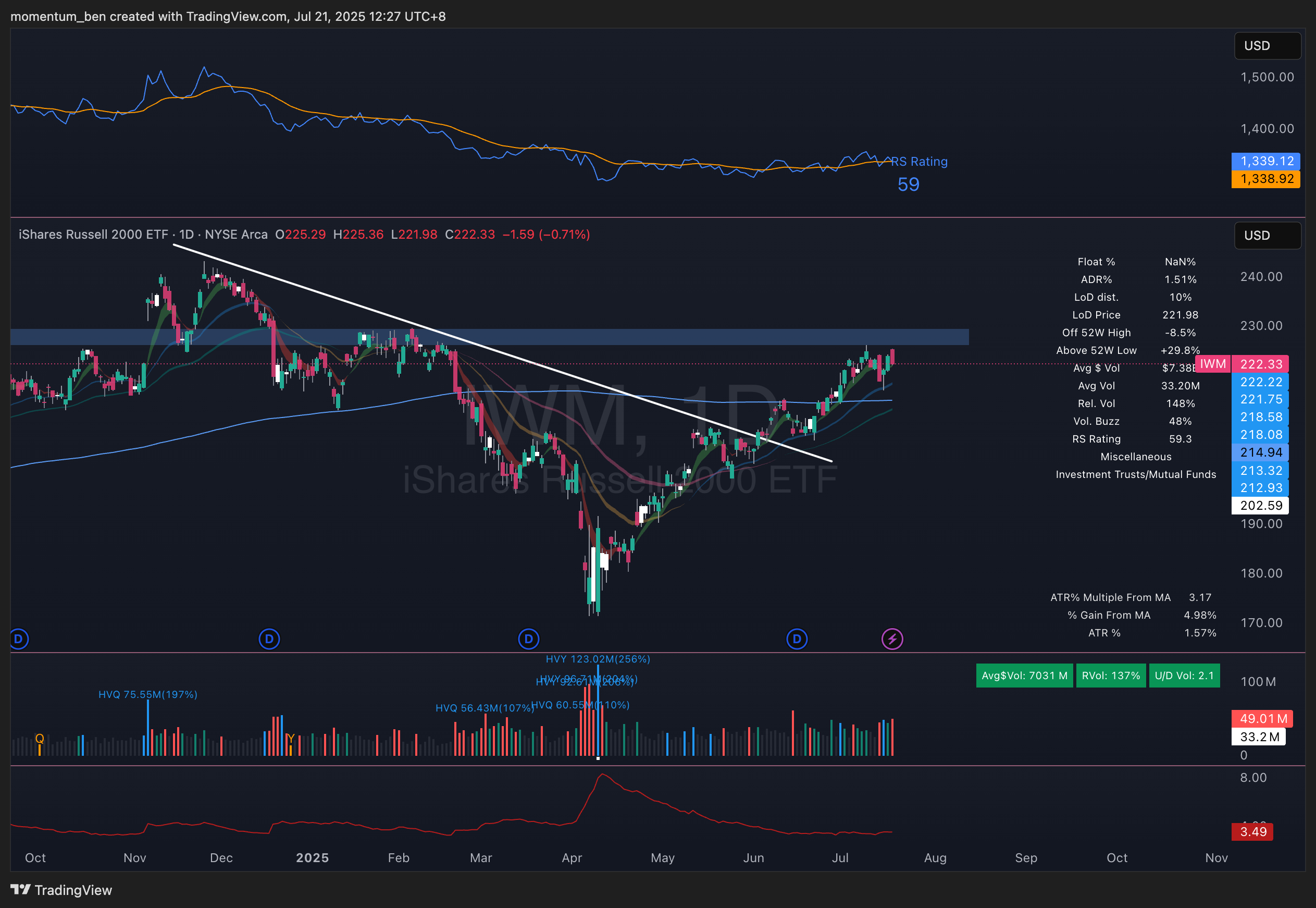Click the orange Q marker in volume pane
This screenshot has width=1316, height=908.
coord(39,739)
